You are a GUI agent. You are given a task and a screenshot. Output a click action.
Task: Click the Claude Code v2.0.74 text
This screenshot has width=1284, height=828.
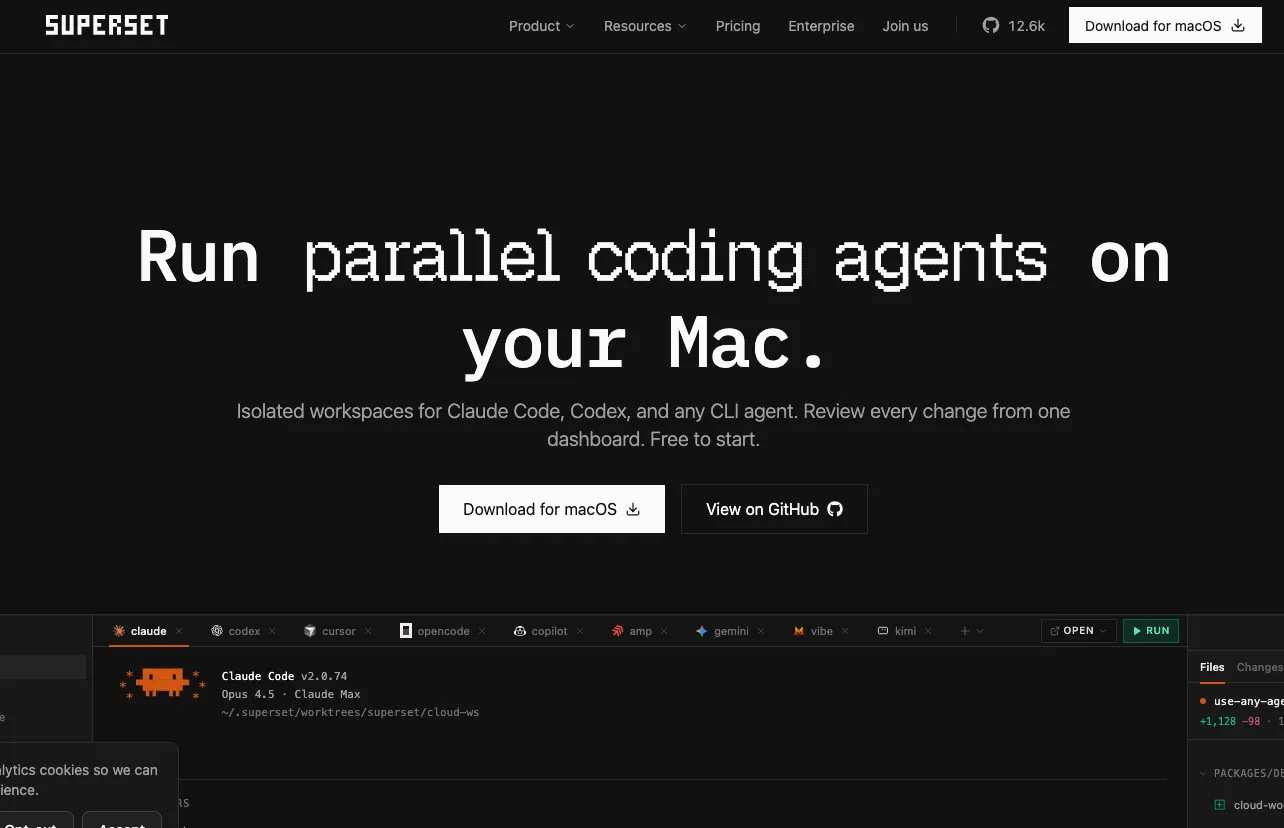(285, 676)
